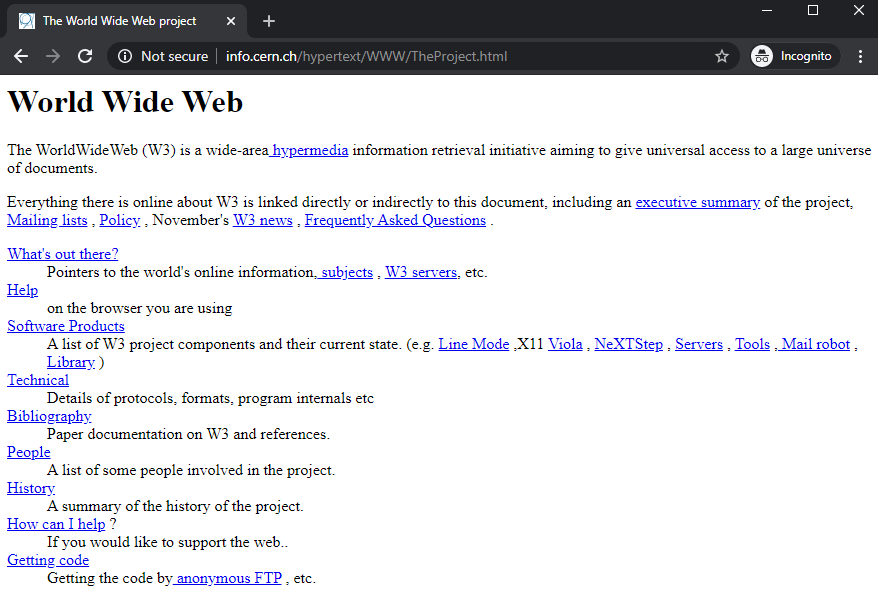Open the Chrome three-dot menu

(861, 56)
